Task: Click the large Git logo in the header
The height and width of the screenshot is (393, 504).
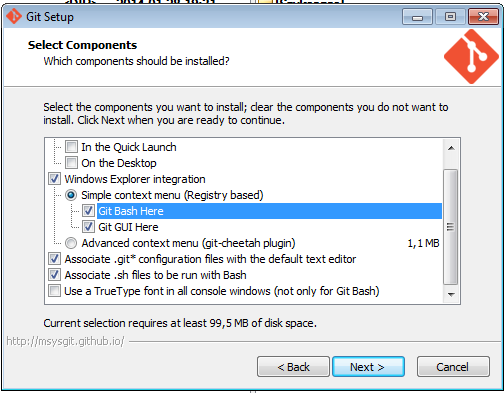Action: coord(471,56)
